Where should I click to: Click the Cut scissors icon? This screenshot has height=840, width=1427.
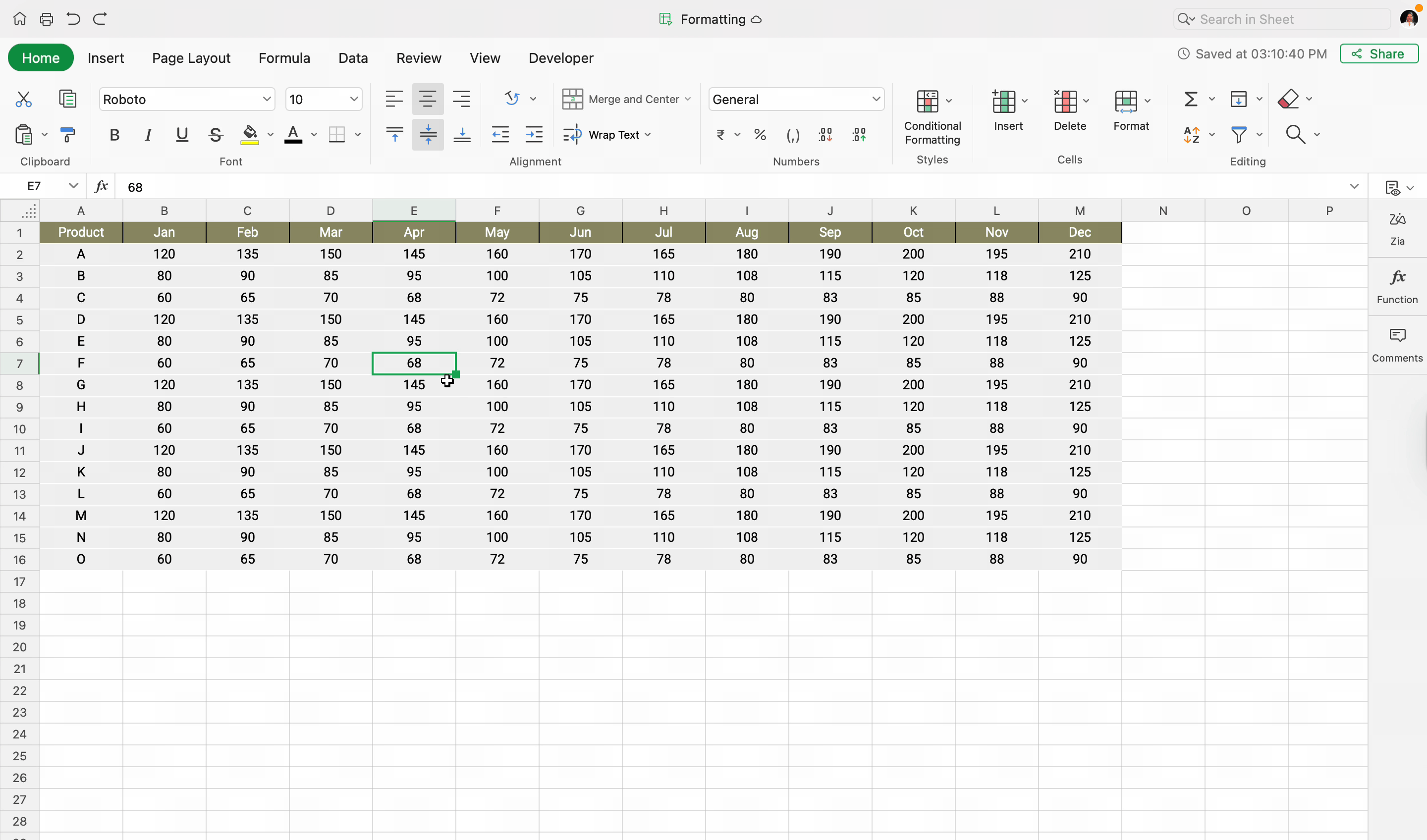click(23, 100)
